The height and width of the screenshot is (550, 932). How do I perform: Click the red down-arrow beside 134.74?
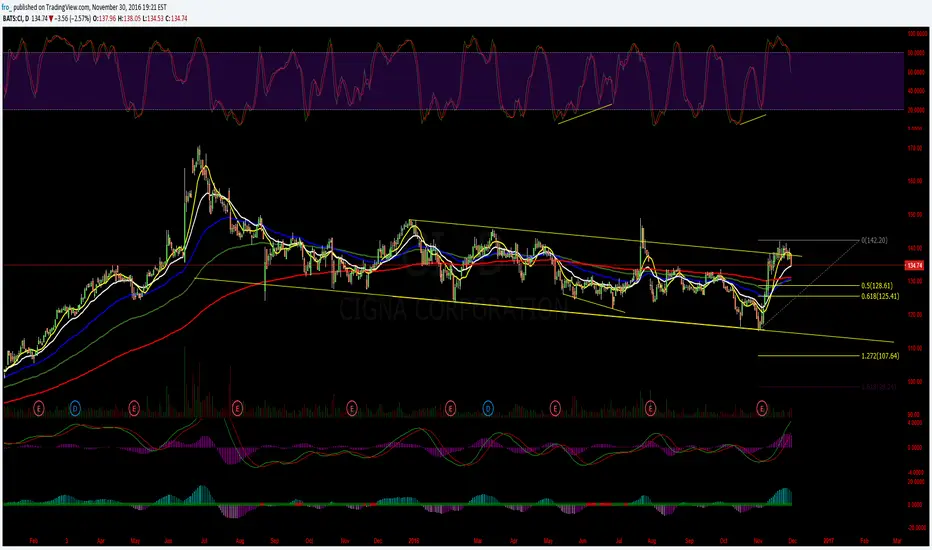tap(51, 18)
